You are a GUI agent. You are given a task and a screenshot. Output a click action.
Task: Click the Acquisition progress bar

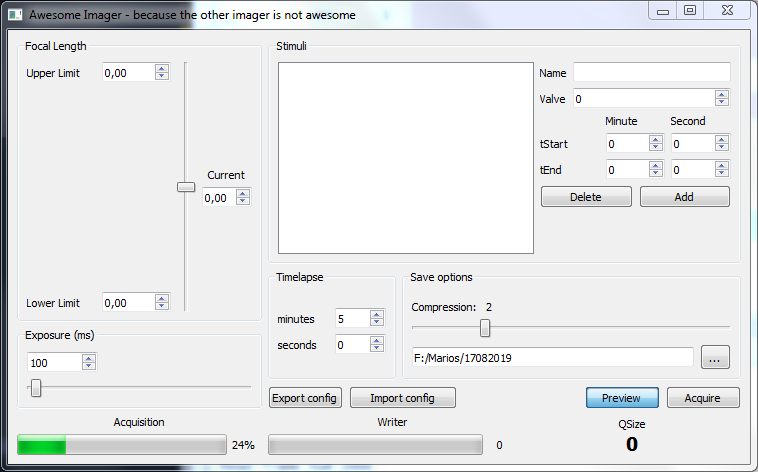point(122,445)
